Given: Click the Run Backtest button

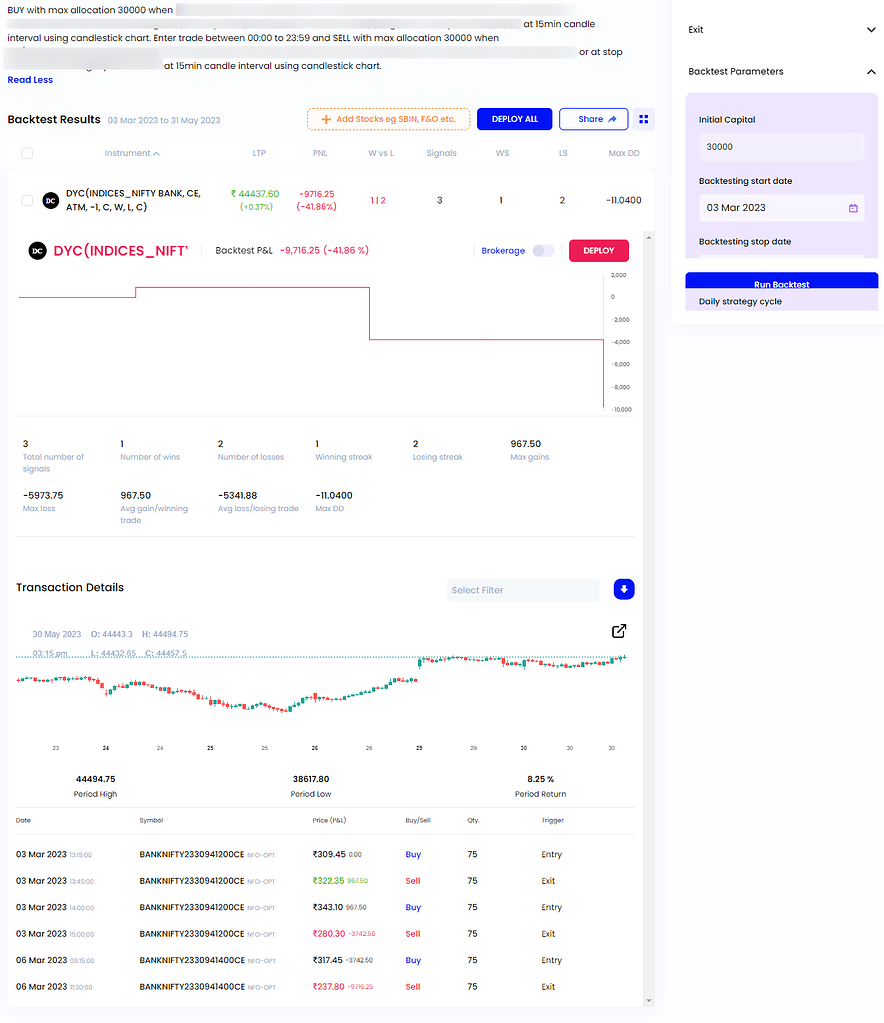Looking at the screenshot, I should [780, 284].
